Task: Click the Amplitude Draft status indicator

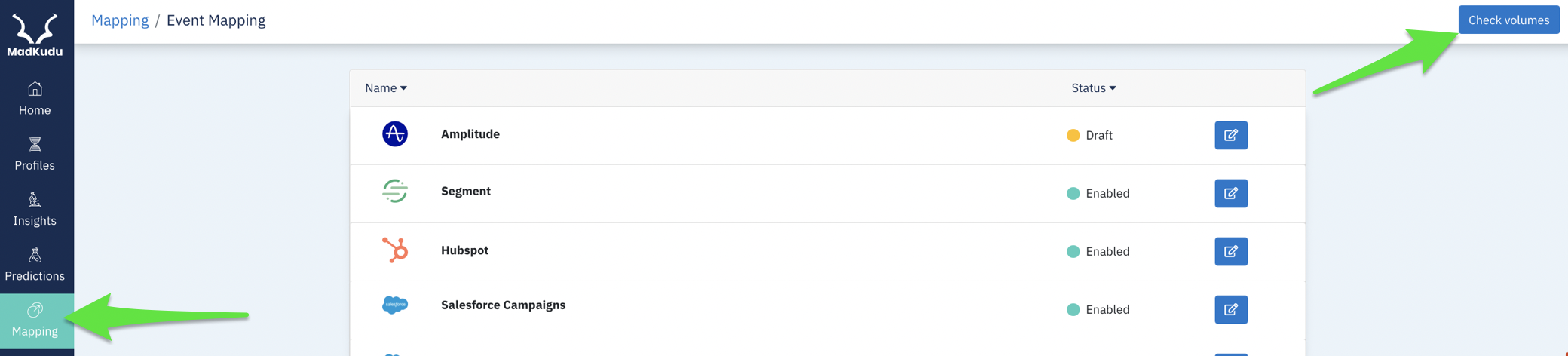Action: 1090,135
